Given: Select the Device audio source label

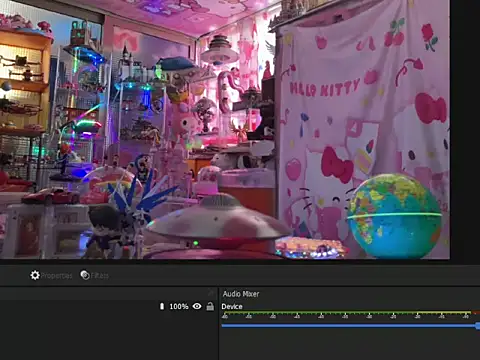Looking at the screenshot, I should point(232,306).
